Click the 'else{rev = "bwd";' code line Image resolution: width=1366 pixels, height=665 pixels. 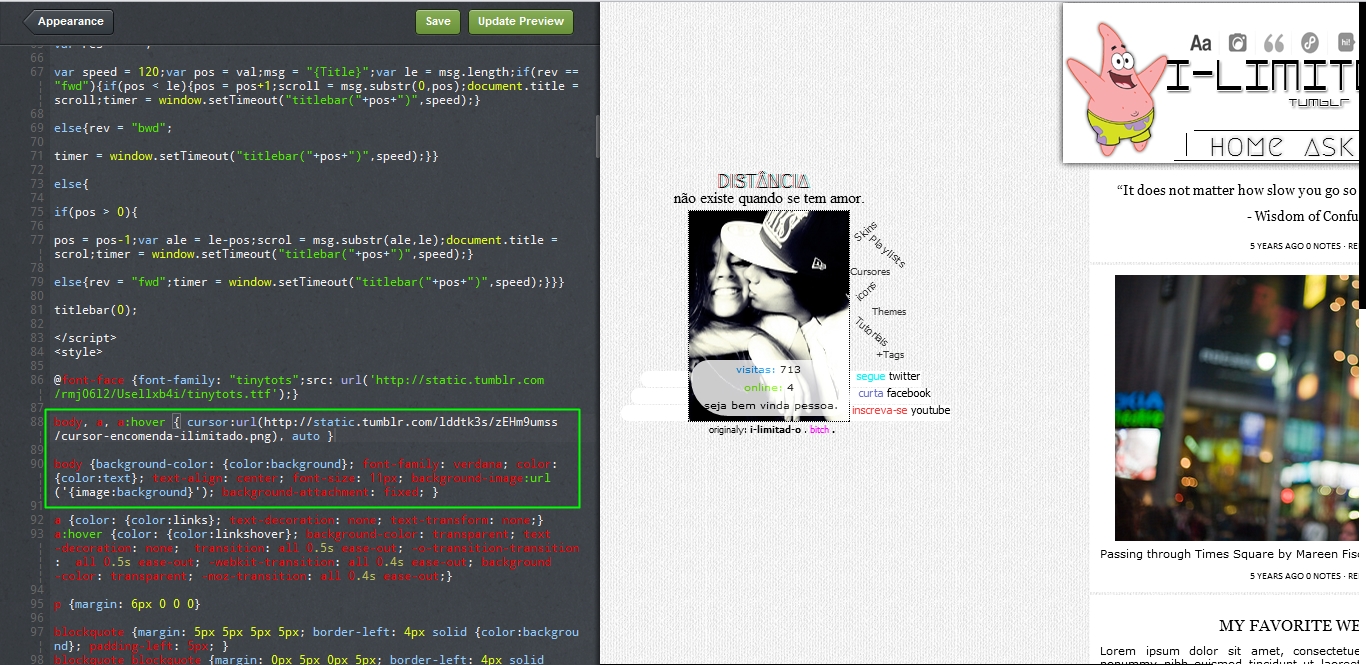click(113, 128)
